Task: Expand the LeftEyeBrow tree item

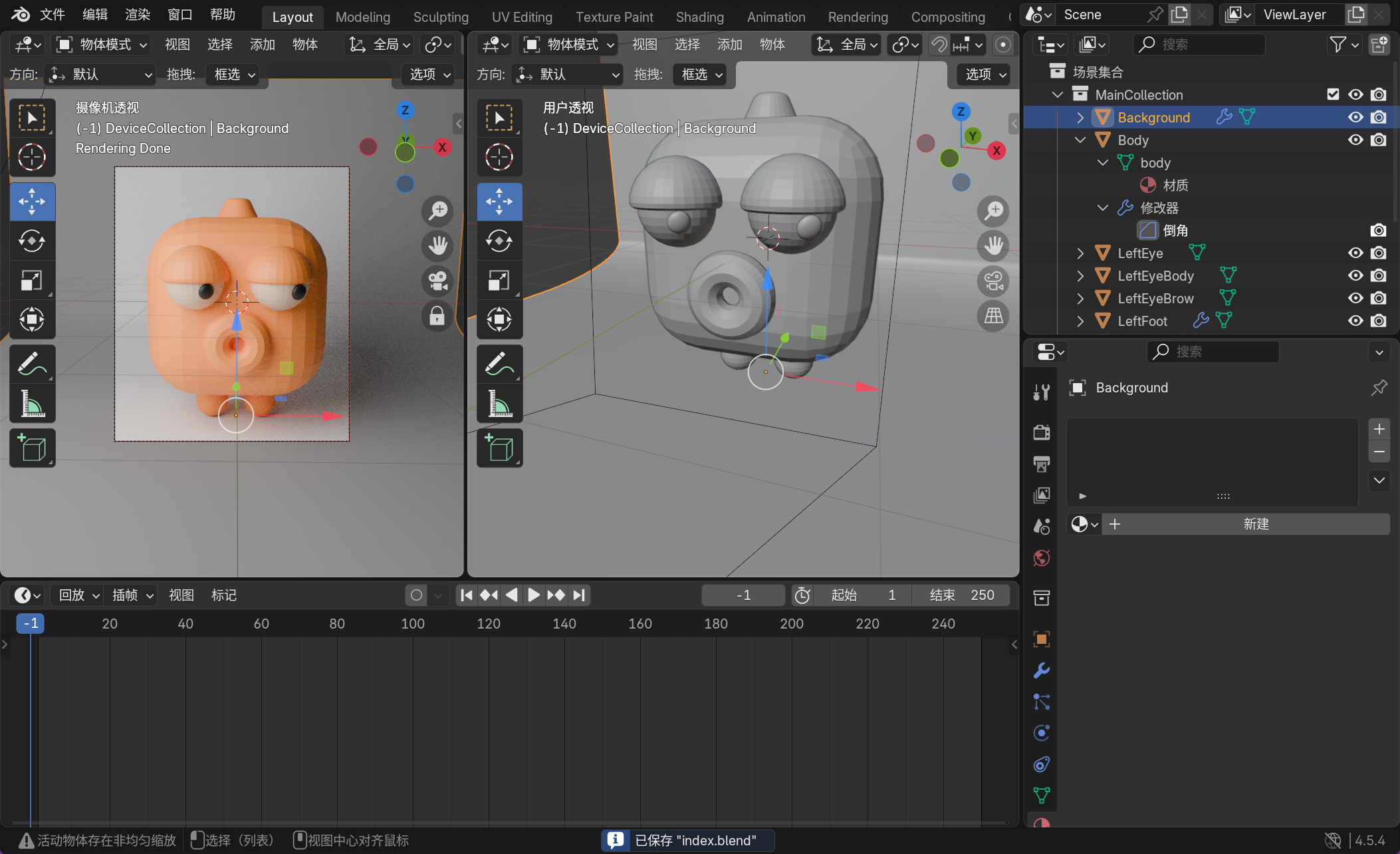Action: [x=1080, y=298]
